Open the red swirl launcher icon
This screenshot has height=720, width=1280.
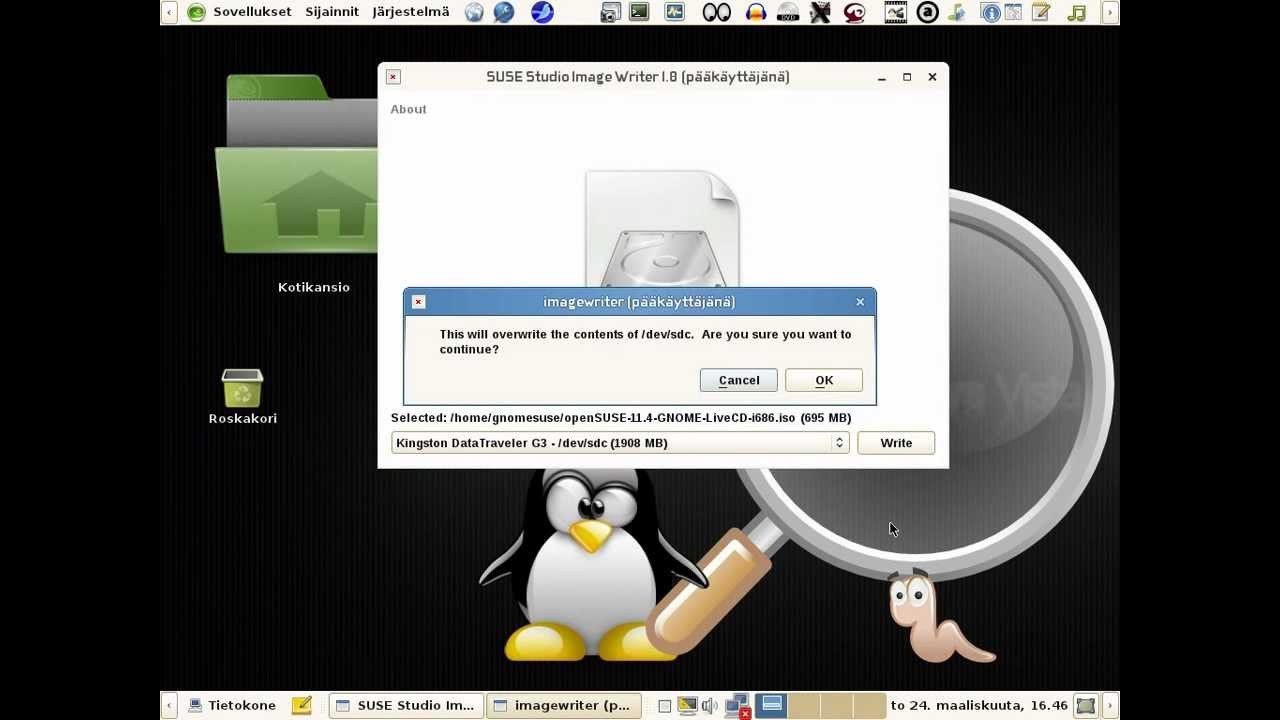click(x=854, y=12)
